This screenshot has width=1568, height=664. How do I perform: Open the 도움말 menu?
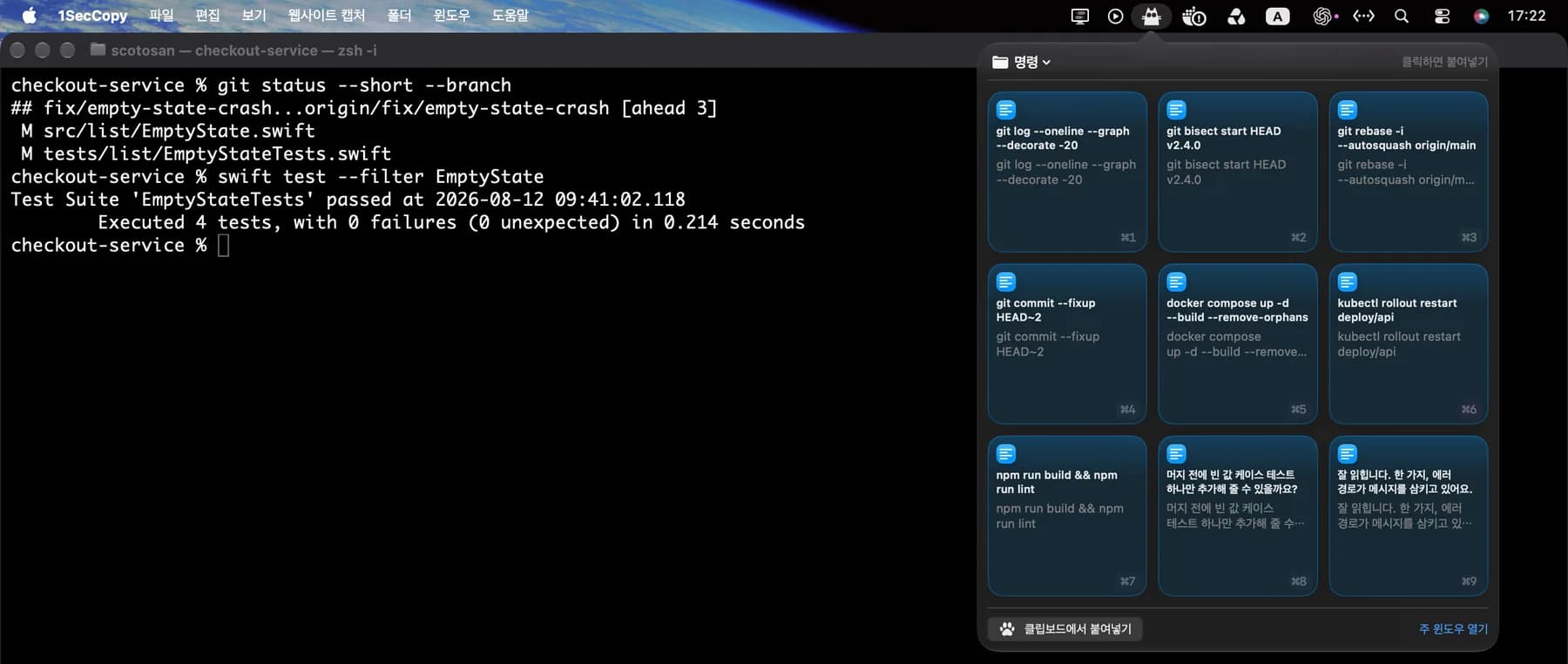(510, 16)
